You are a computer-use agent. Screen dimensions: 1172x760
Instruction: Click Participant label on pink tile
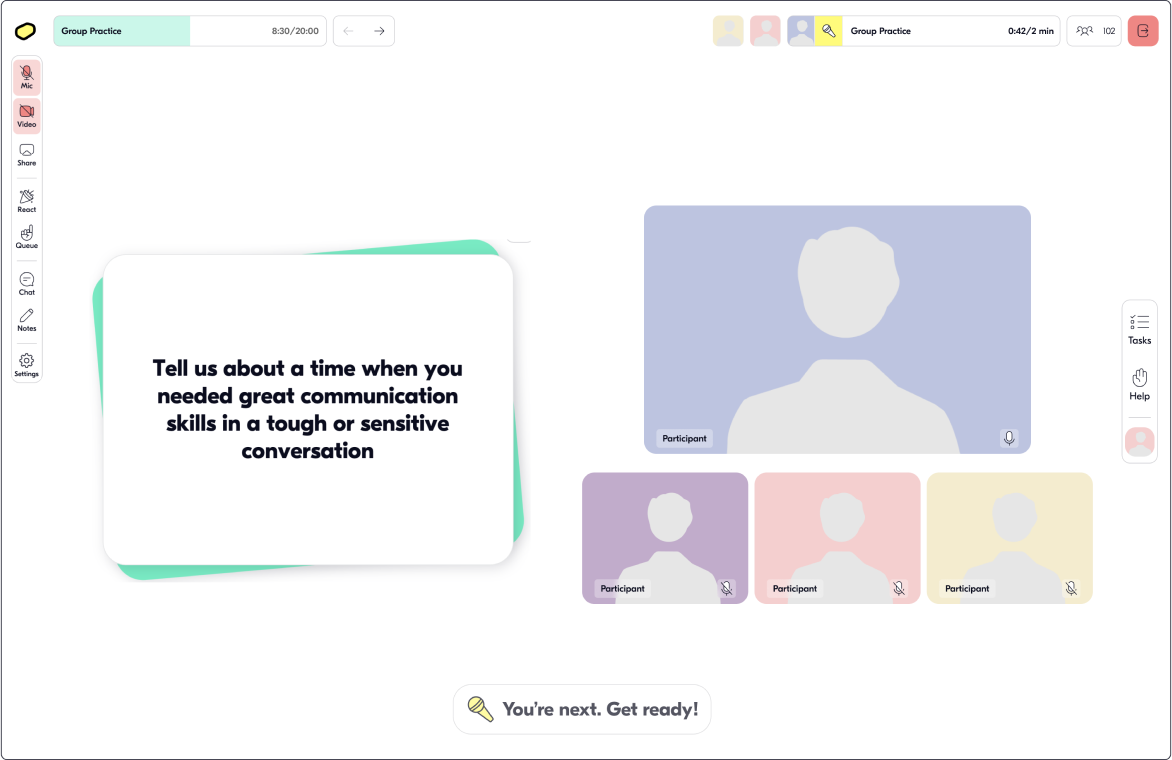pyautogui.click(x=795, y=589)
